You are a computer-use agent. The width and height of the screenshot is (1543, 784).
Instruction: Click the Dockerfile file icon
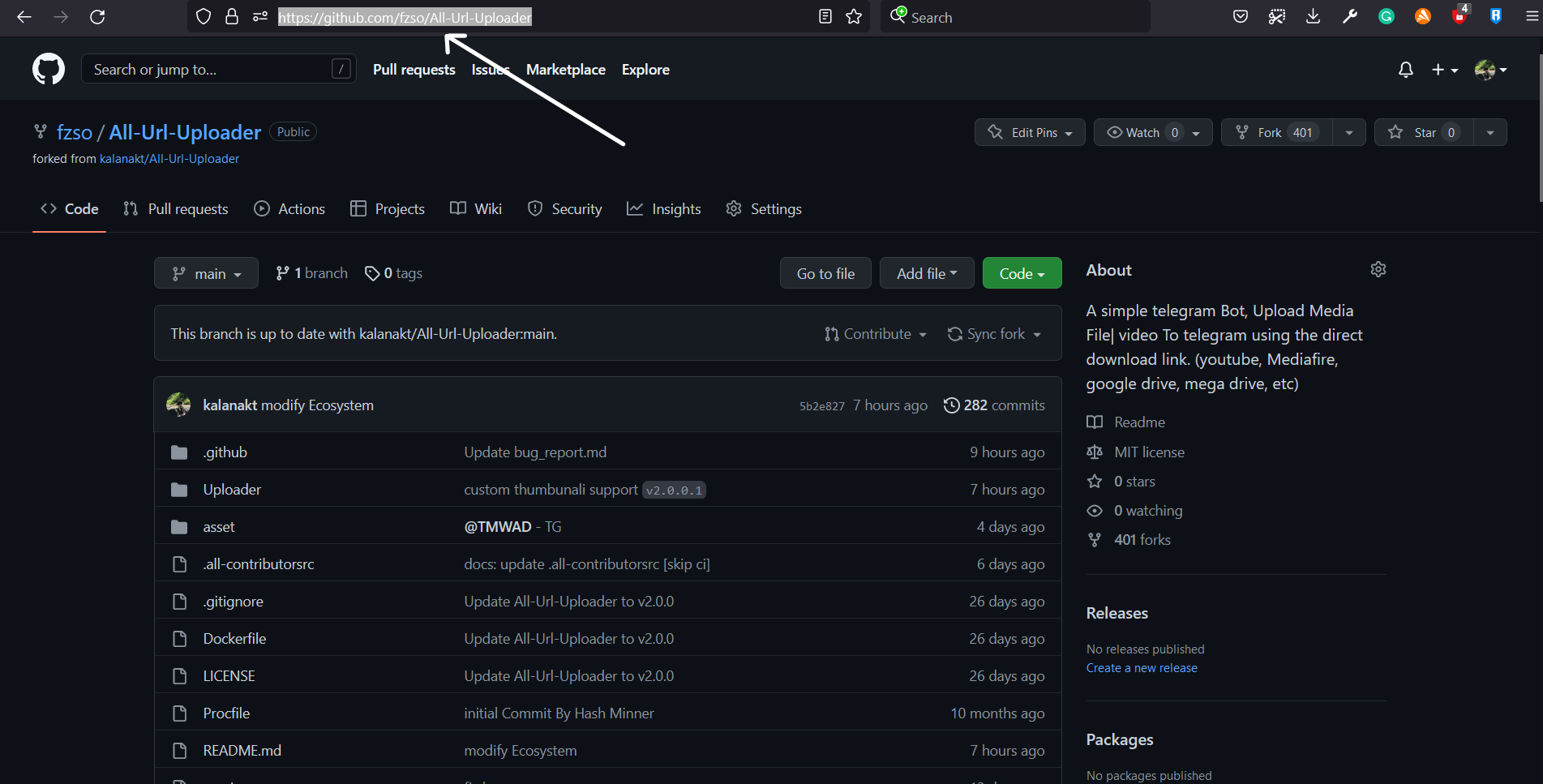pos(179,639)
